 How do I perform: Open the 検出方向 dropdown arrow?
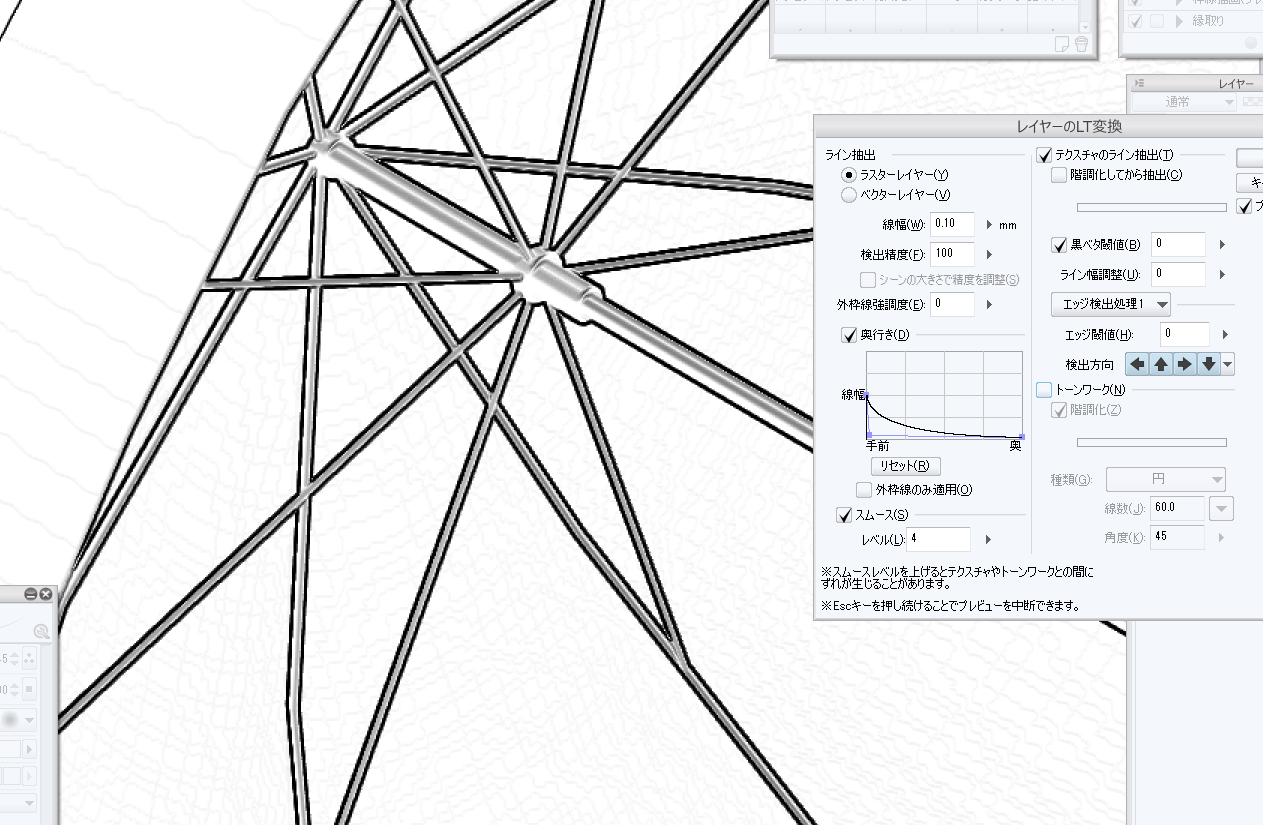click(1228, 364)
